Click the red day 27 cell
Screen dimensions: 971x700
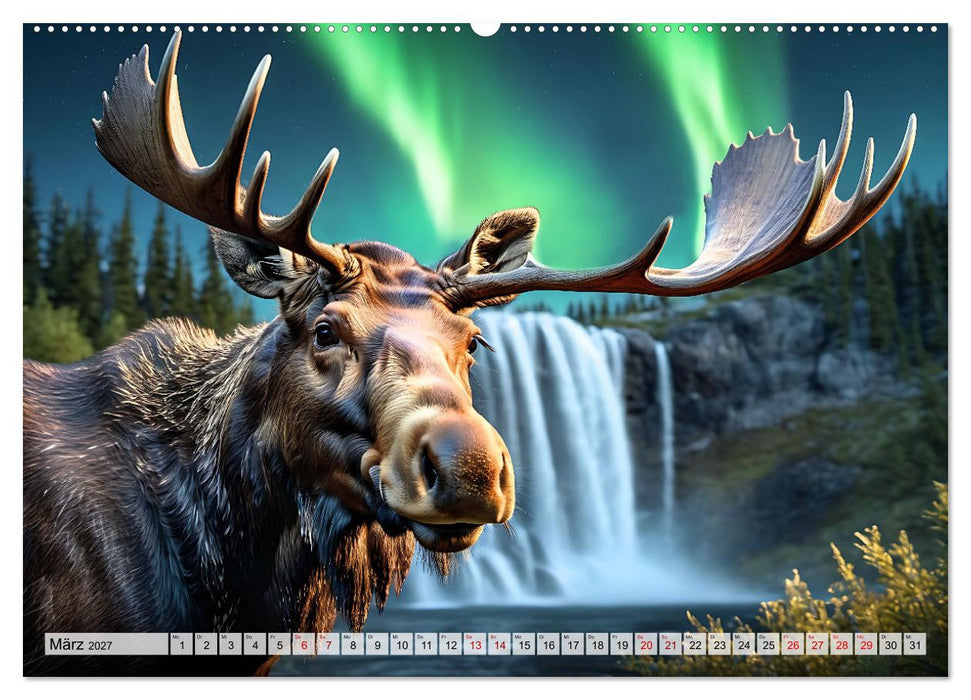(x=817, y=644)
